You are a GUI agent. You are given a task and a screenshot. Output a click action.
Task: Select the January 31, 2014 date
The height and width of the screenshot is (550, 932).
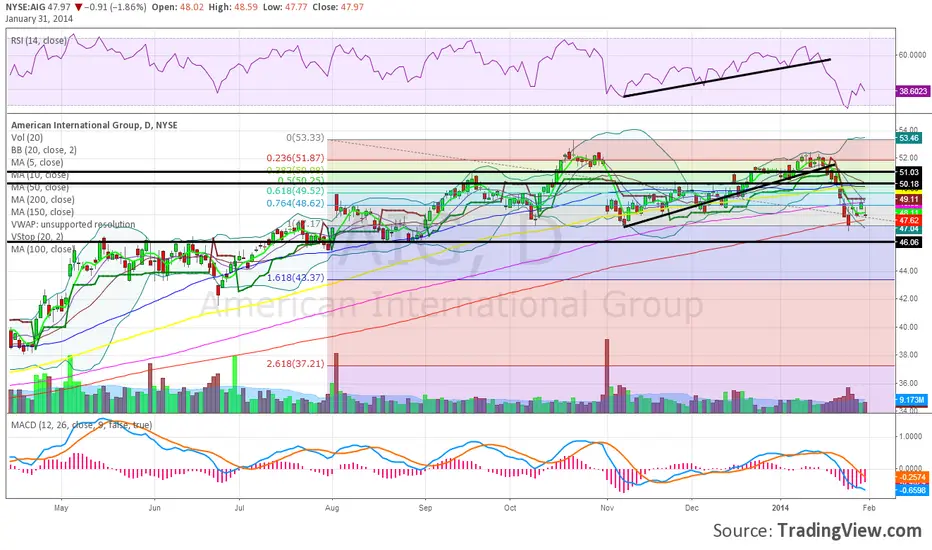[x=39, y=18]
